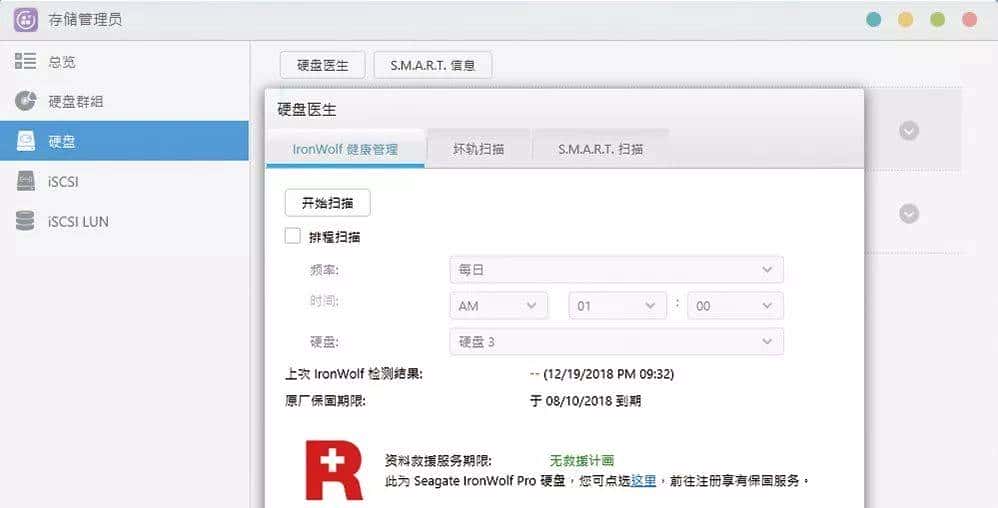Image resolution: width=998 pixels, height=508 pixels.
Task: Open the AM/PM time dropdown
Action: [x=499, y=306]
